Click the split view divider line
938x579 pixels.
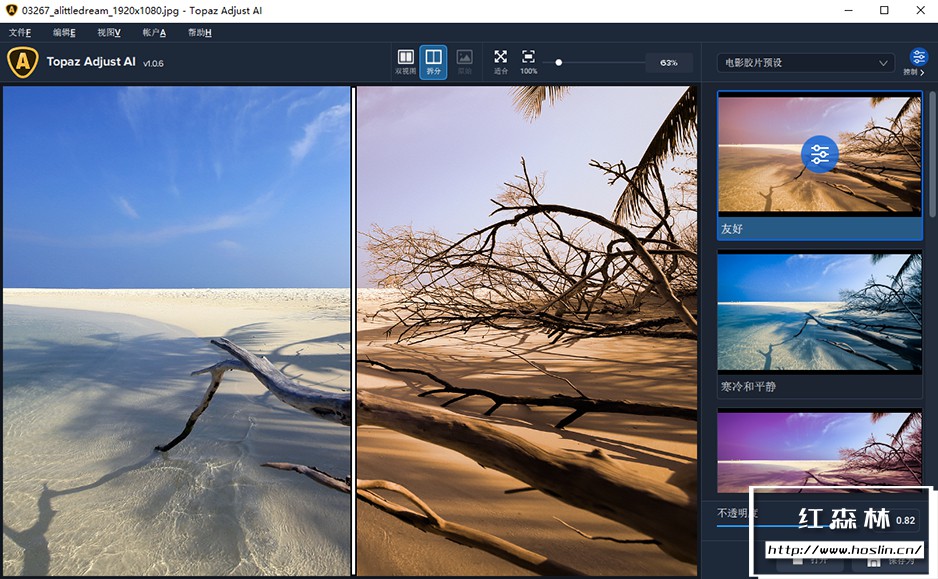tap(353, 330)
